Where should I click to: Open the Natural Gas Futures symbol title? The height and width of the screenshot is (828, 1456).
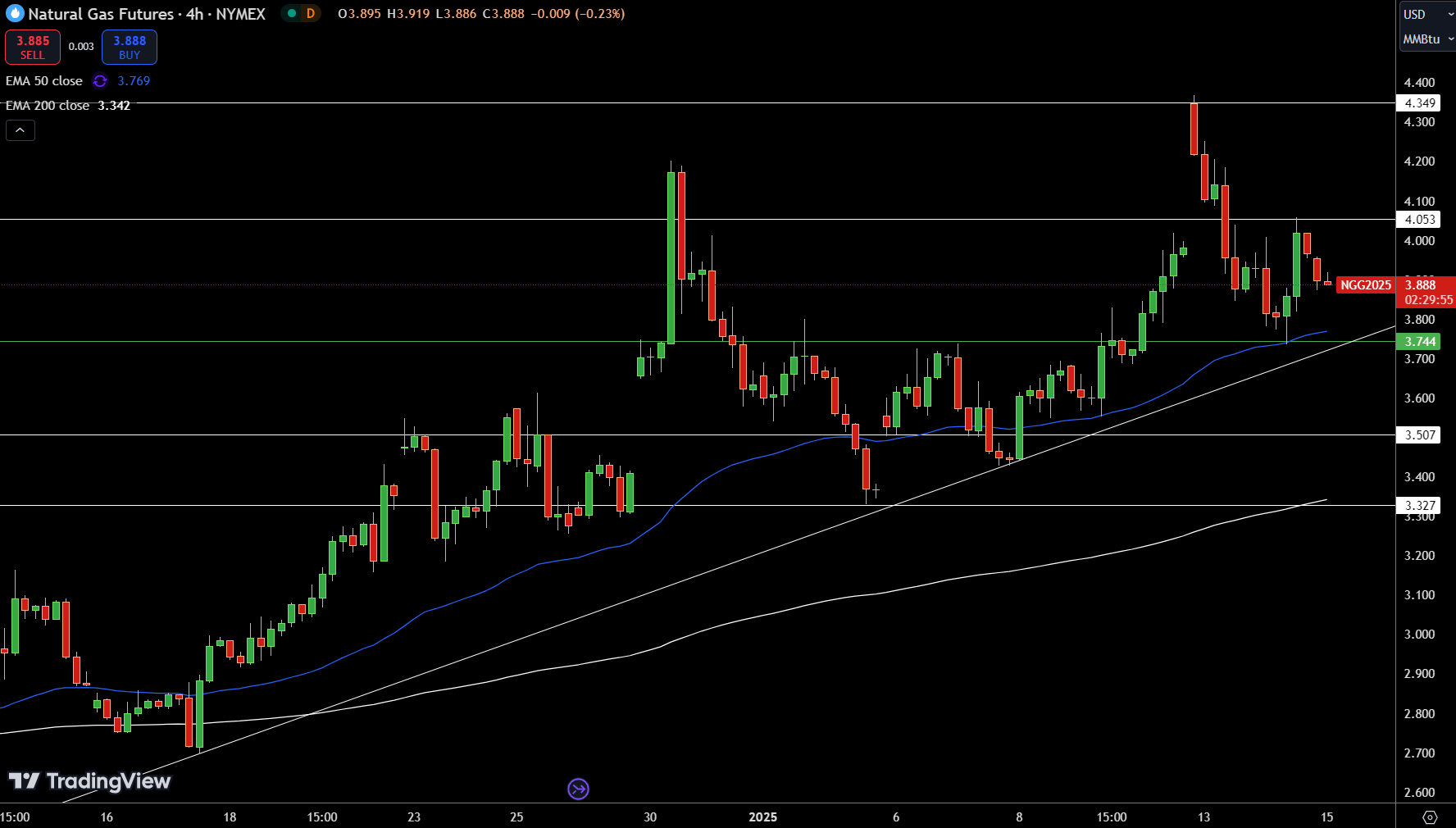(x=147, y=14)
